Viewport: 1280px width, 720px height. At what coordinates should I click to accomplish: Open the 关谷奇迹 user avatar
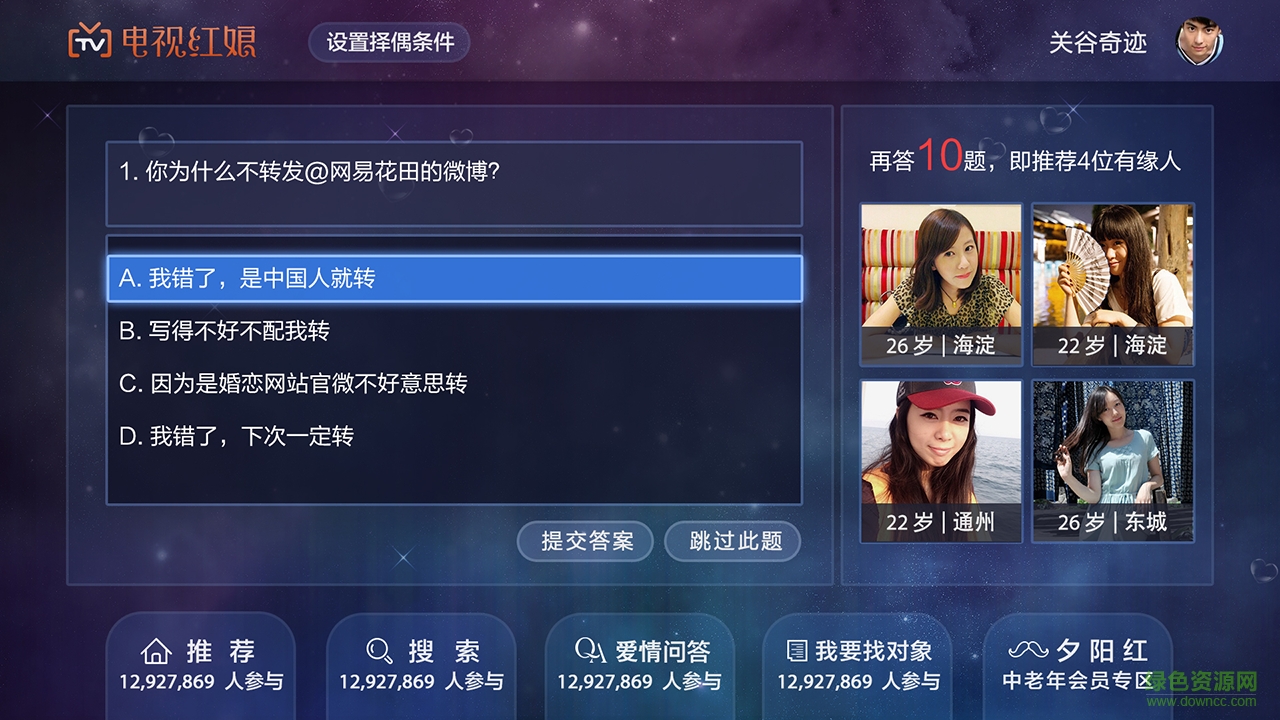coord(1199,42)
